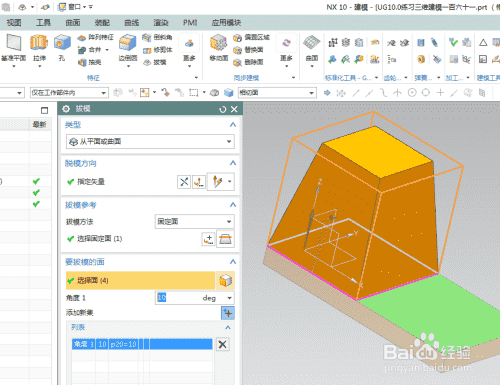This screenshot has height=385, width=500.
Task: Click the reverse direction icon beside 指定矢量
Action: click(184, 182)
